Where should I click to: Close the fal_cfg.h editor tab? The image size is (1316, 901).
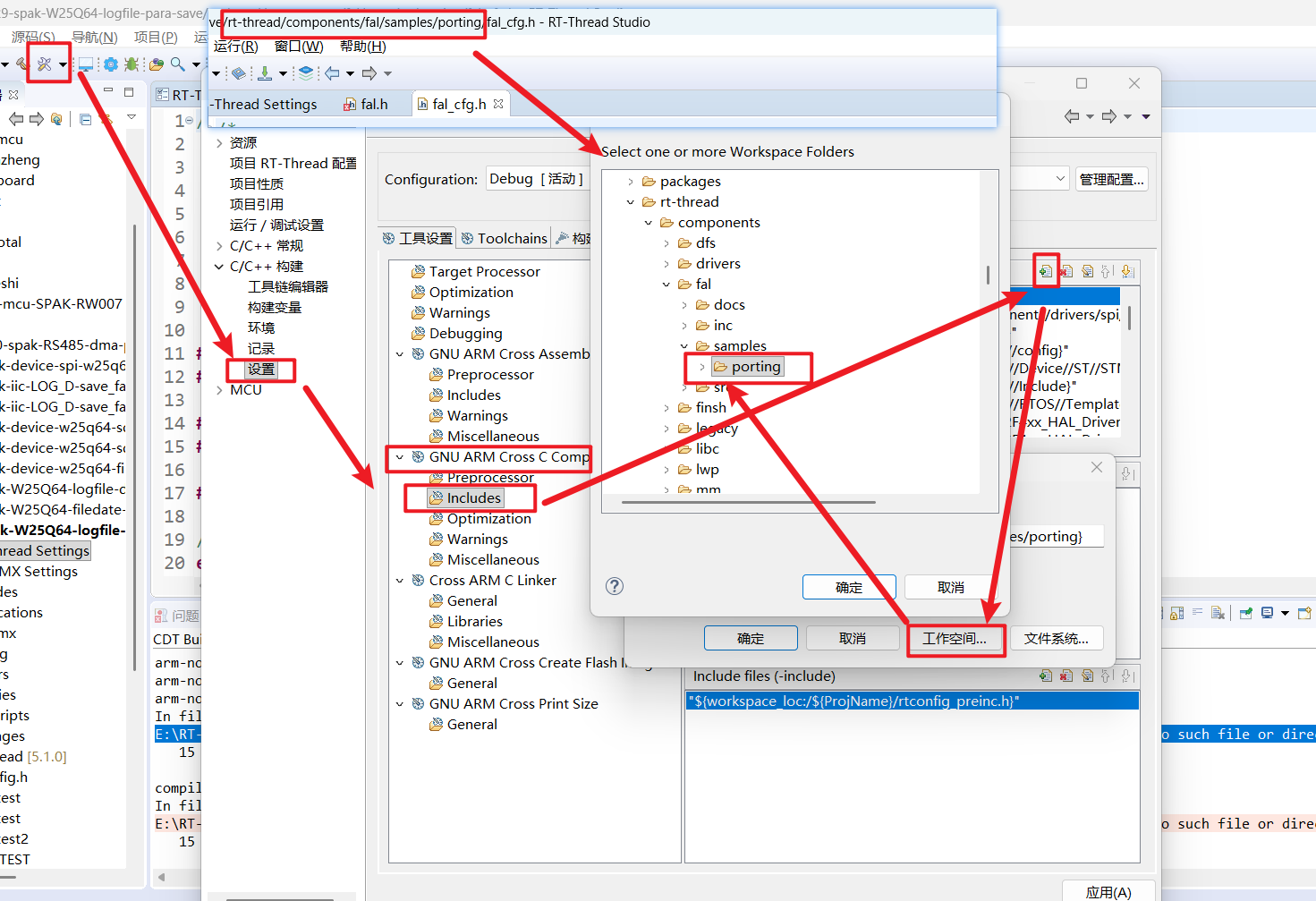pyautogui.click(x=498, y=104)
